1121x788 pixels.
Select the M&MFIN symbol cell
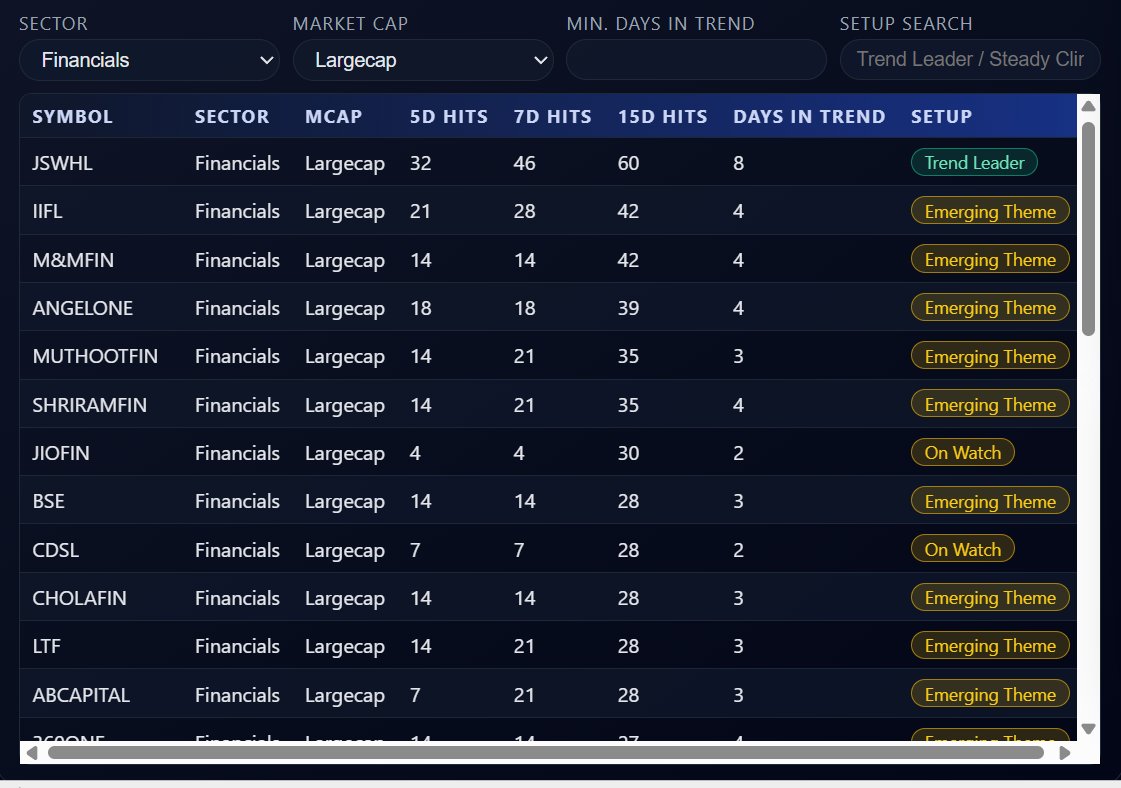(x=73, y=260)
